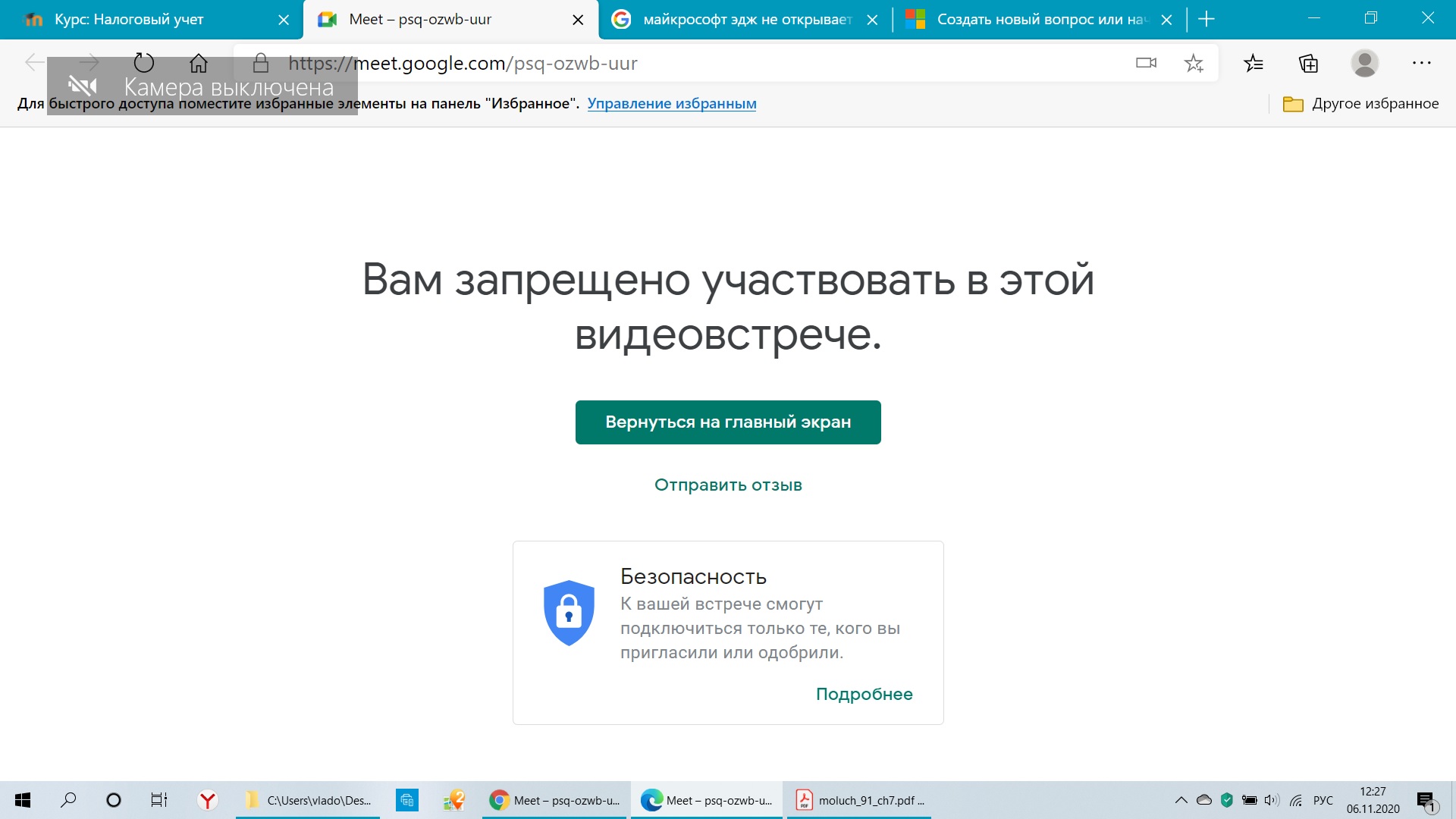The image size is (1456, 819).
Task: Open the Windows Start menu
Action: [x=23, y=800]
